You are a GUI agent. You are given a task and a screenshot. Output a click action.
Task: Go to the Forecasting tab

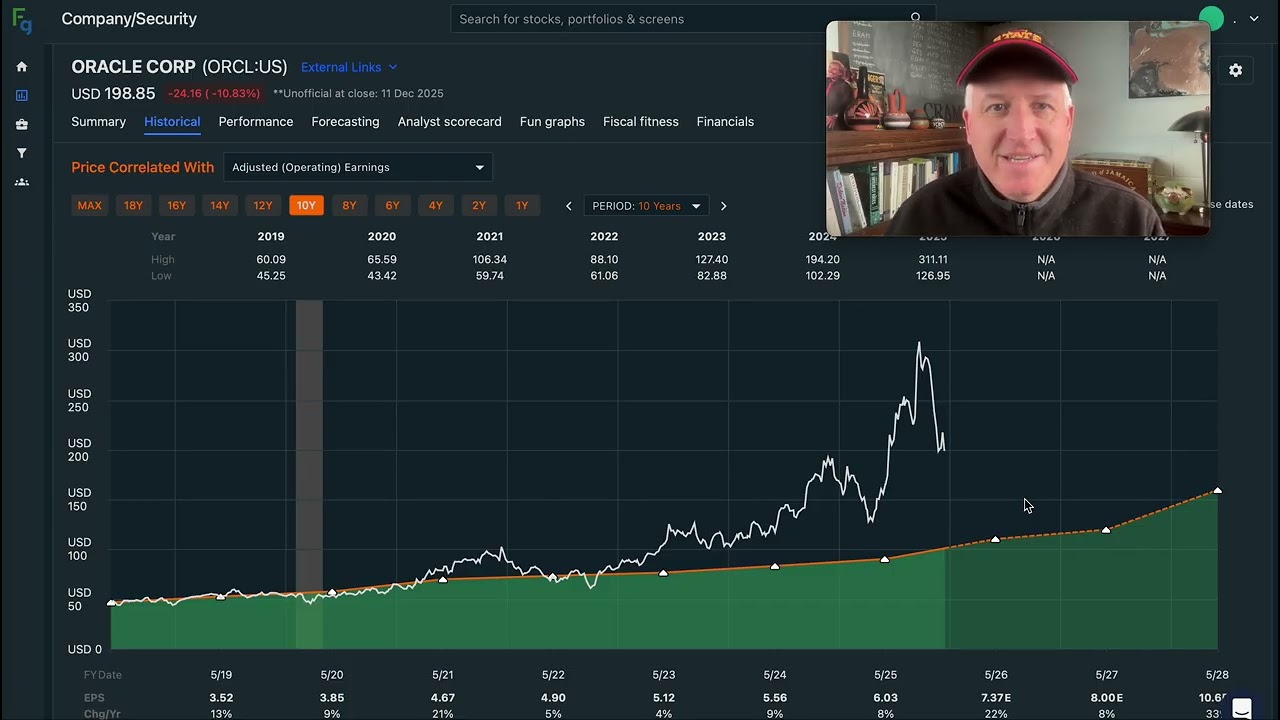pyautogui.click(x=345, y=122)
